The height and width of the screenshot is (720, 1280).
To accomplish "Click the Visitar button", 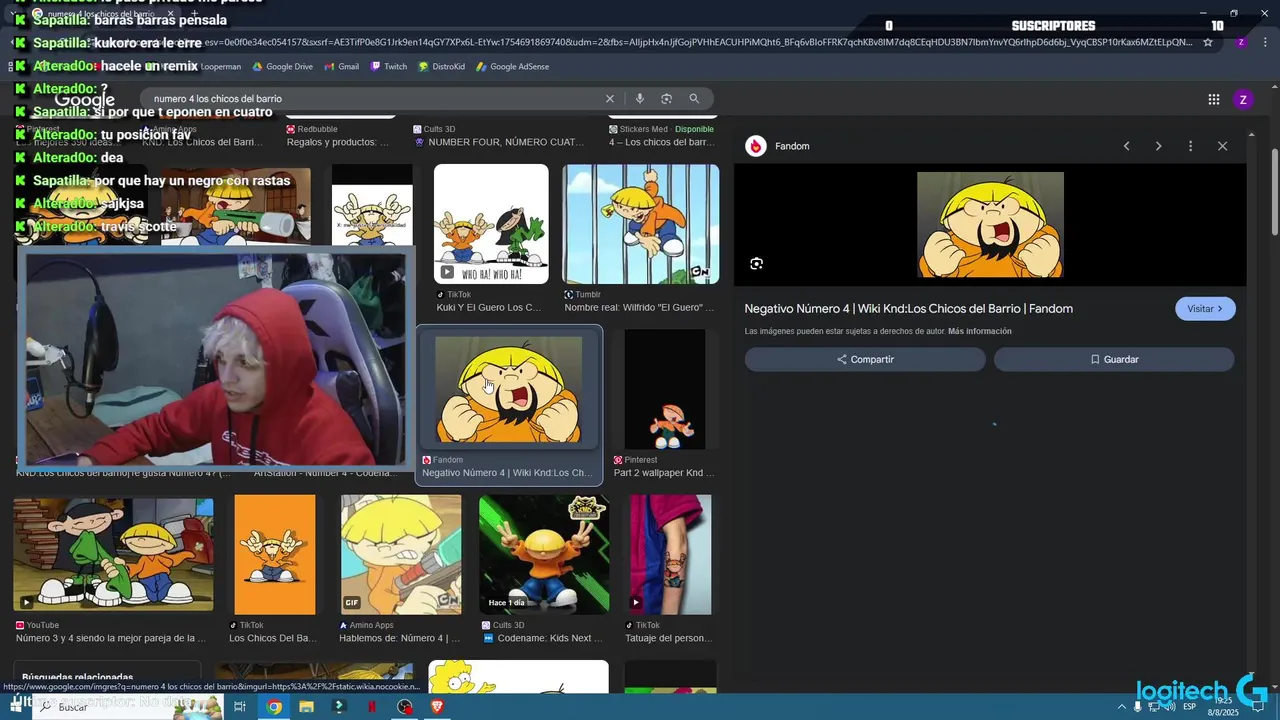I will [x=1205, y=309].
